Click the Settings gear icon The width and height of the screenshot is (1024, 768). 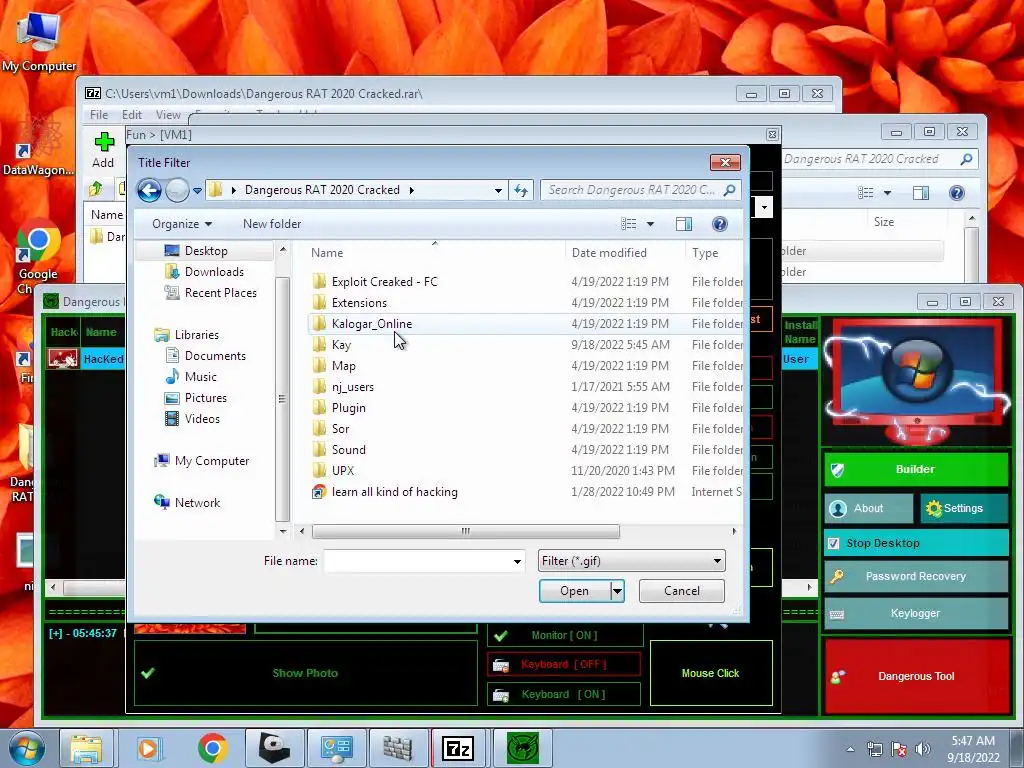934,508
